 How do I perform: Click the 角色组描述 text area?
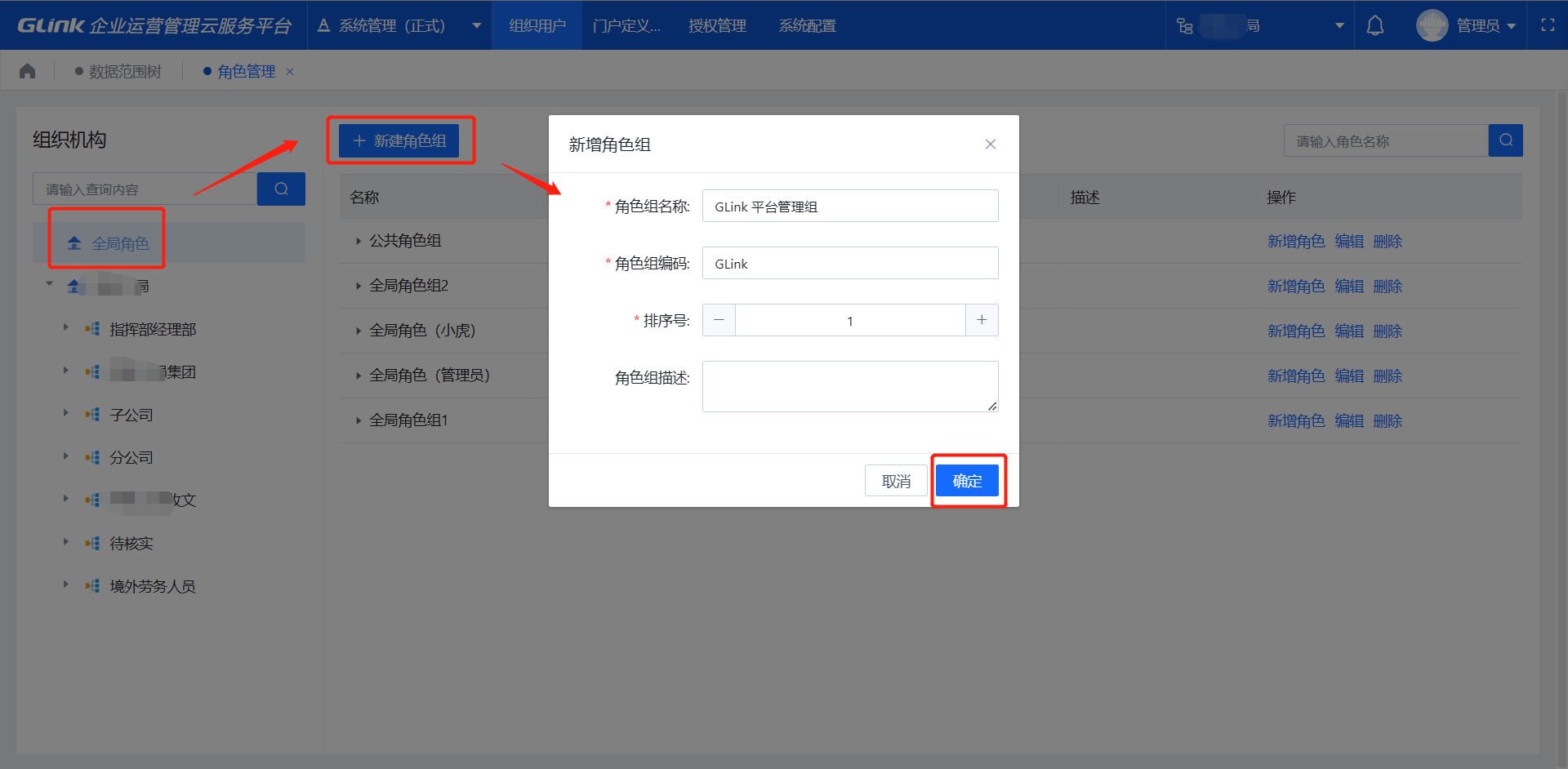[850, 386]
